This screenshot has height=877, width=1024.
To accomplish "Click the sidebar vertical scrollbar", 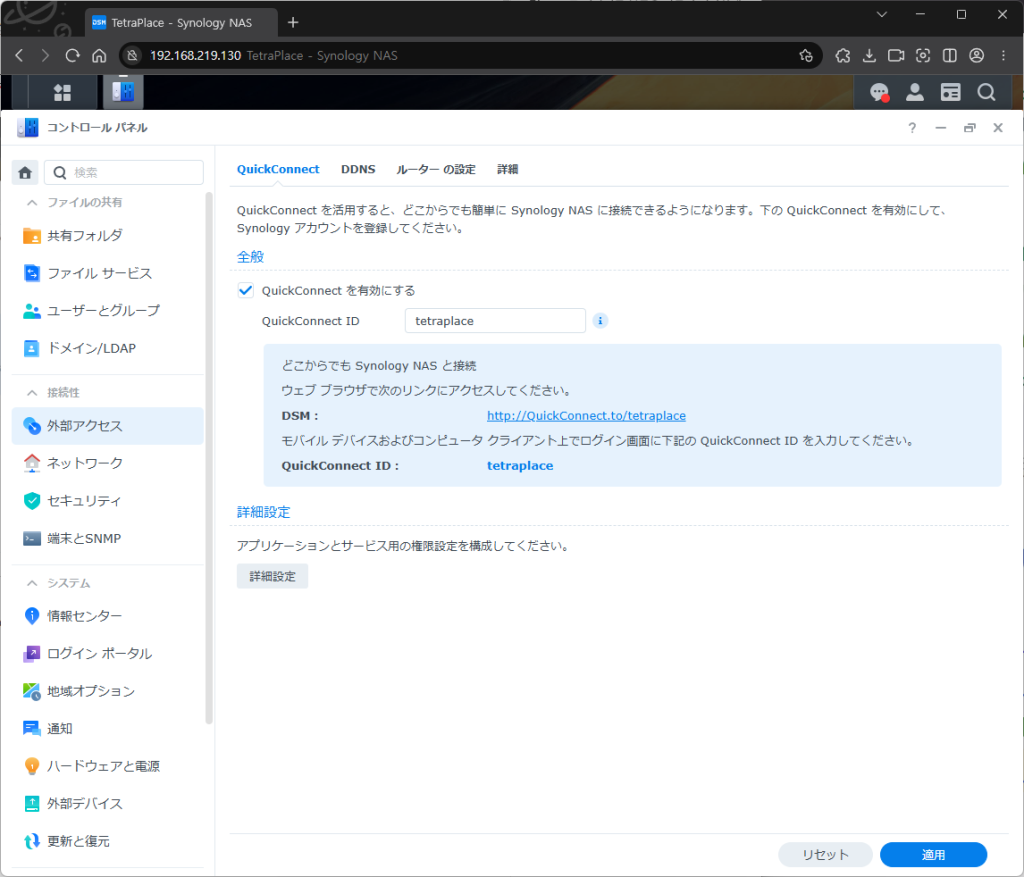I will (x=209, y=457).
